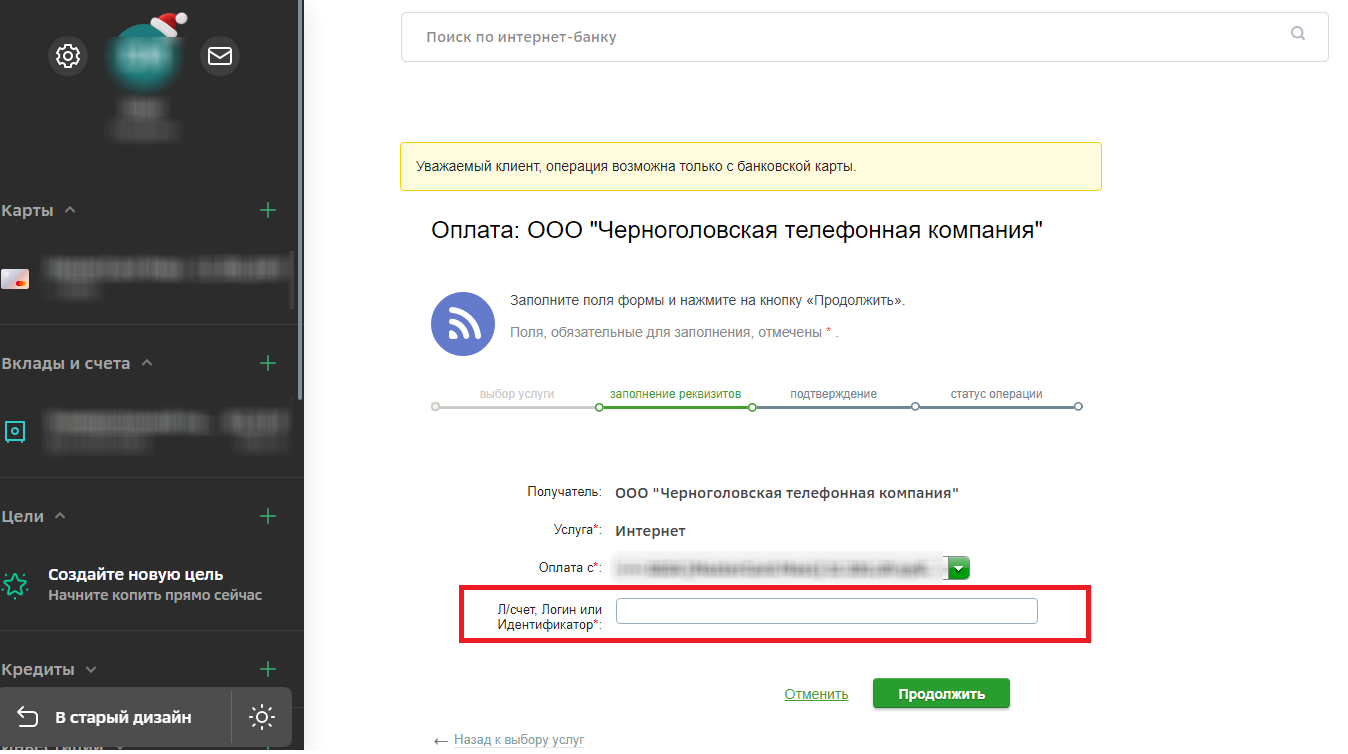Click the payment heading Оплата: ООО Черноголовская

pyautogui.click(x=737, y=231)
